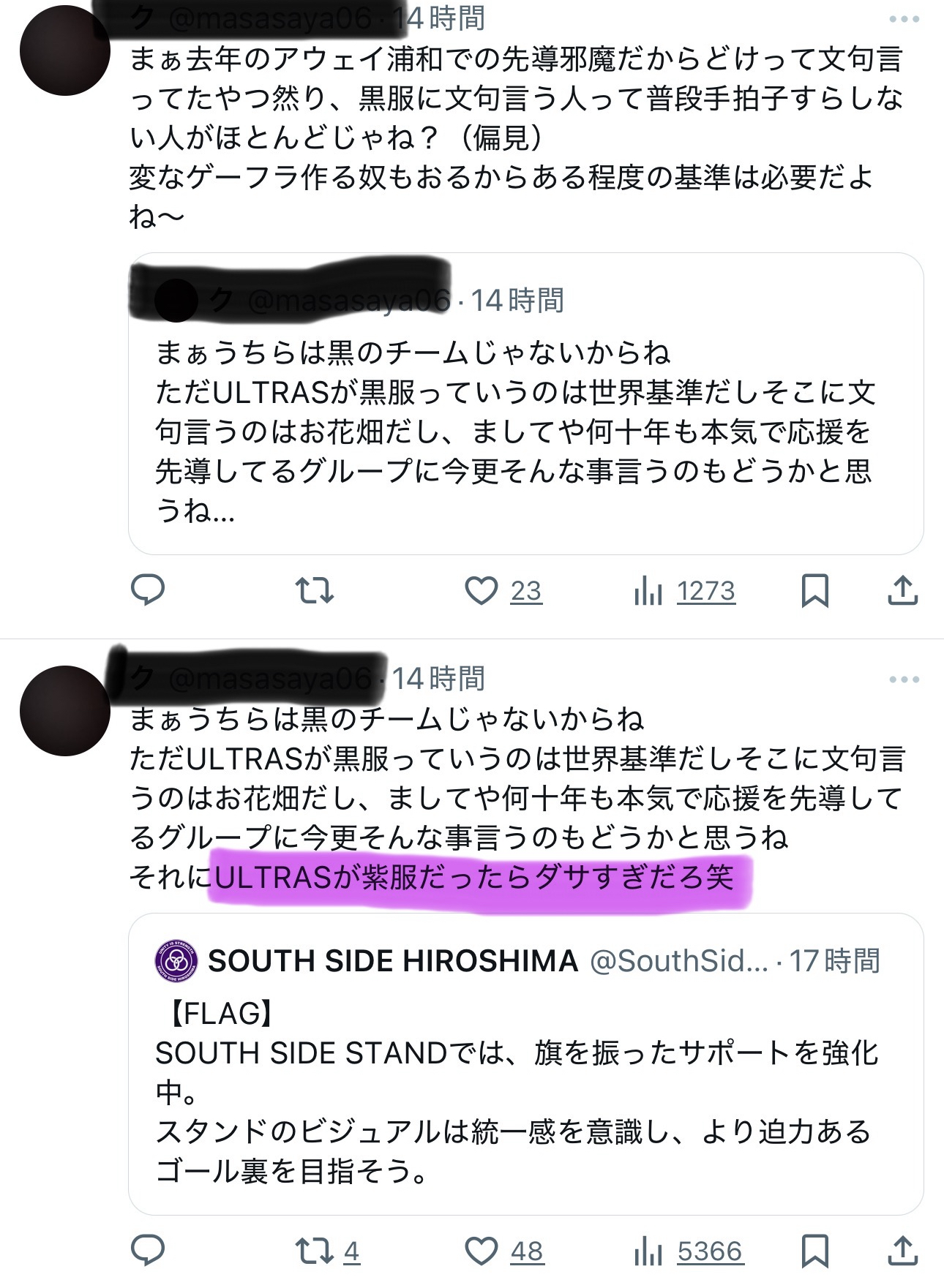
Task: Reply to the second tweet about ULTRAS
Action: (147, 1251)
